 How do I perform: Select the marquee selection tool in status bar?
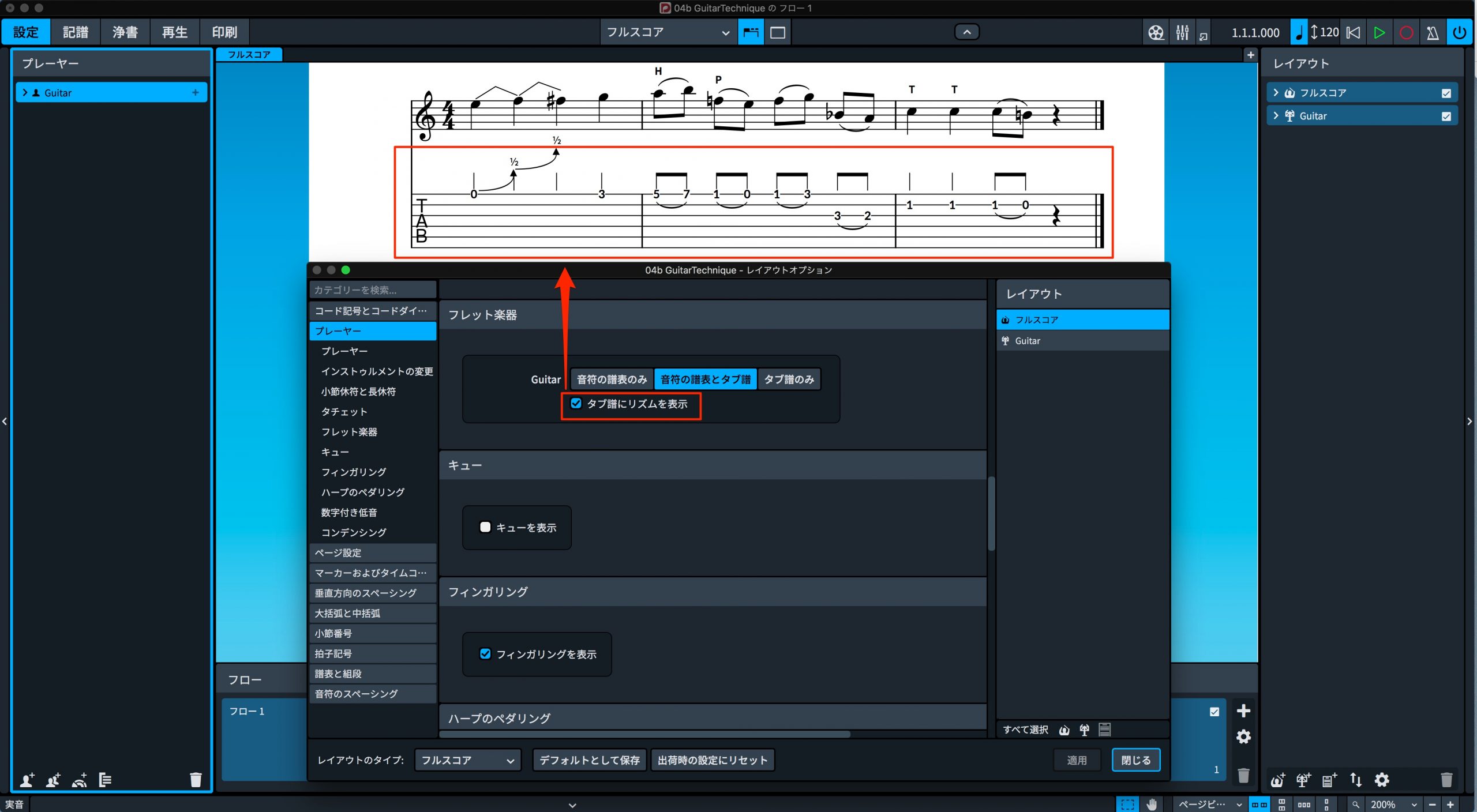(x=1127, y=805)
